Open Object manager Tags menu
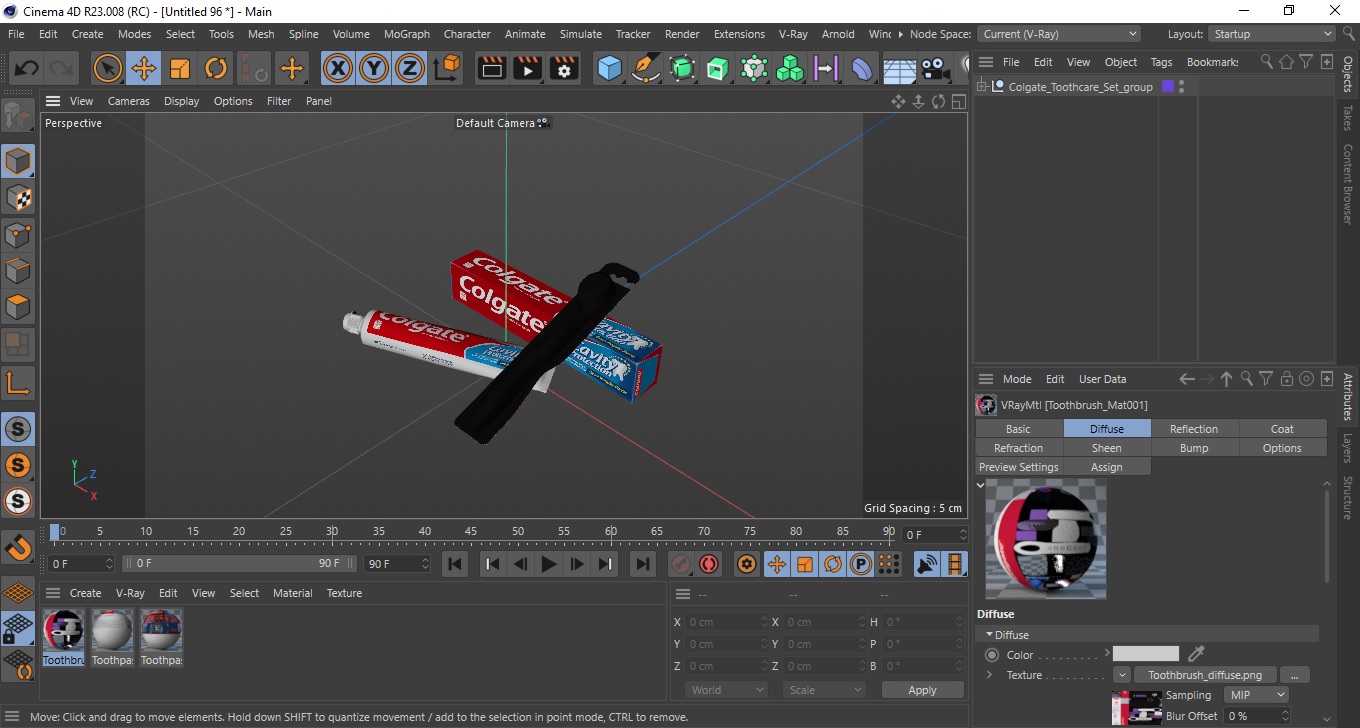The image size is (1360, 728). [1161, 62]
